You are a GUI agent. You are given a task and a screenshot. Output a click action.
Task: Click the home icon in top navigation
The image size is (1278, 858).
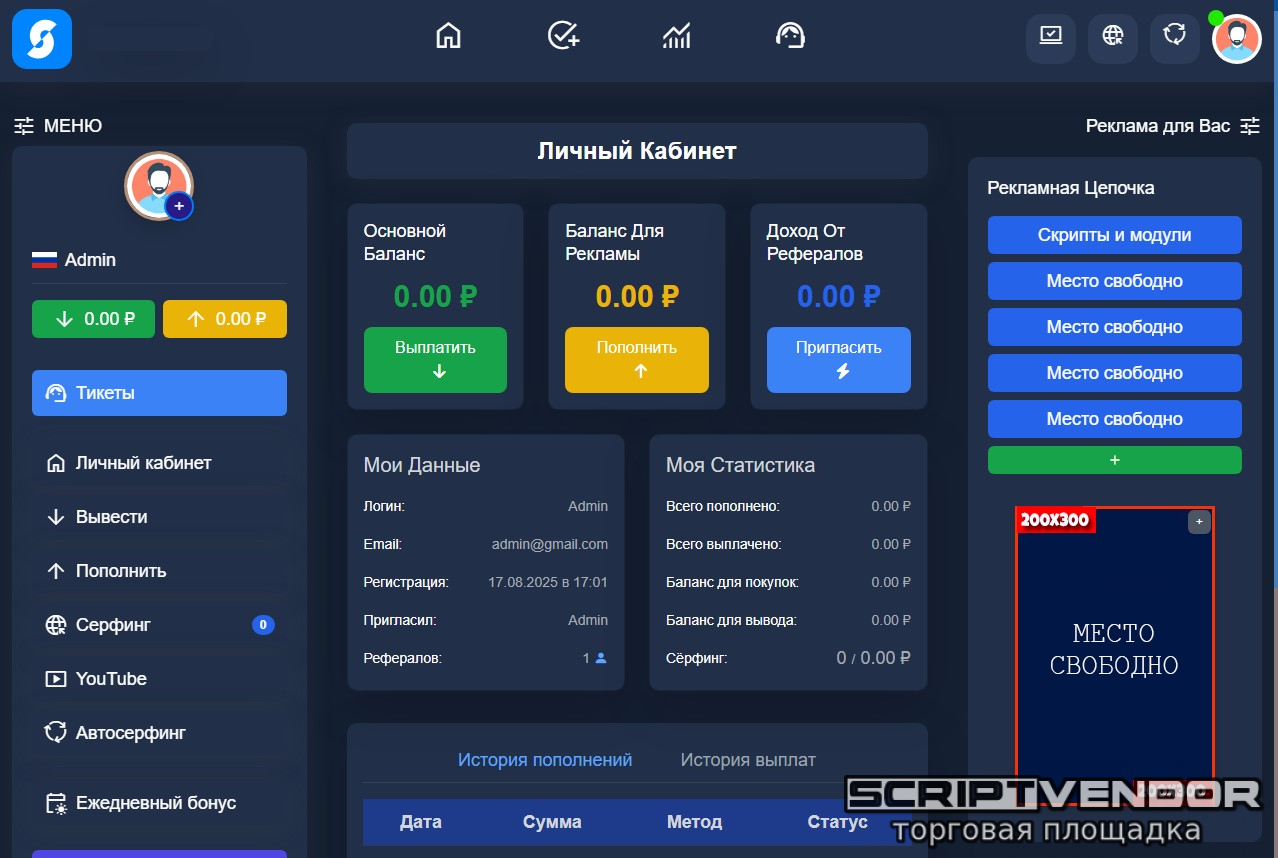tap(449, 36)
